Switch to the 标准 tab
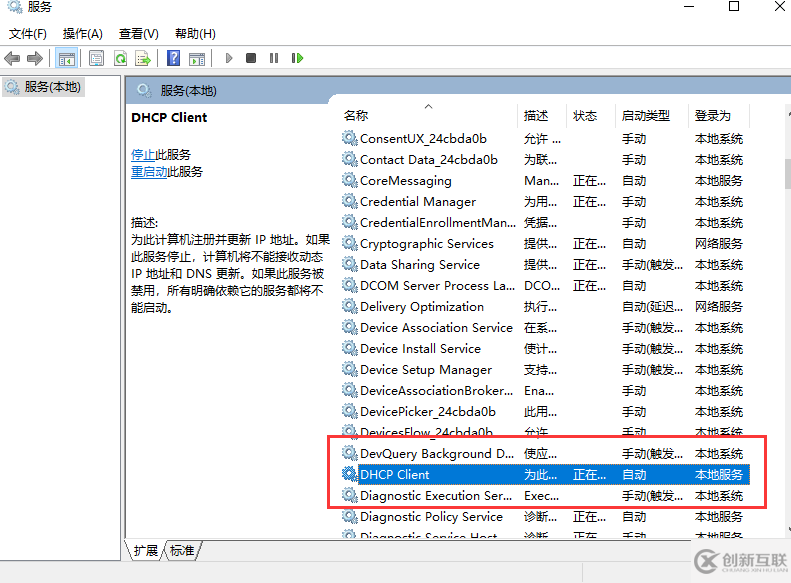791x583 pixels. coord(182,551)
